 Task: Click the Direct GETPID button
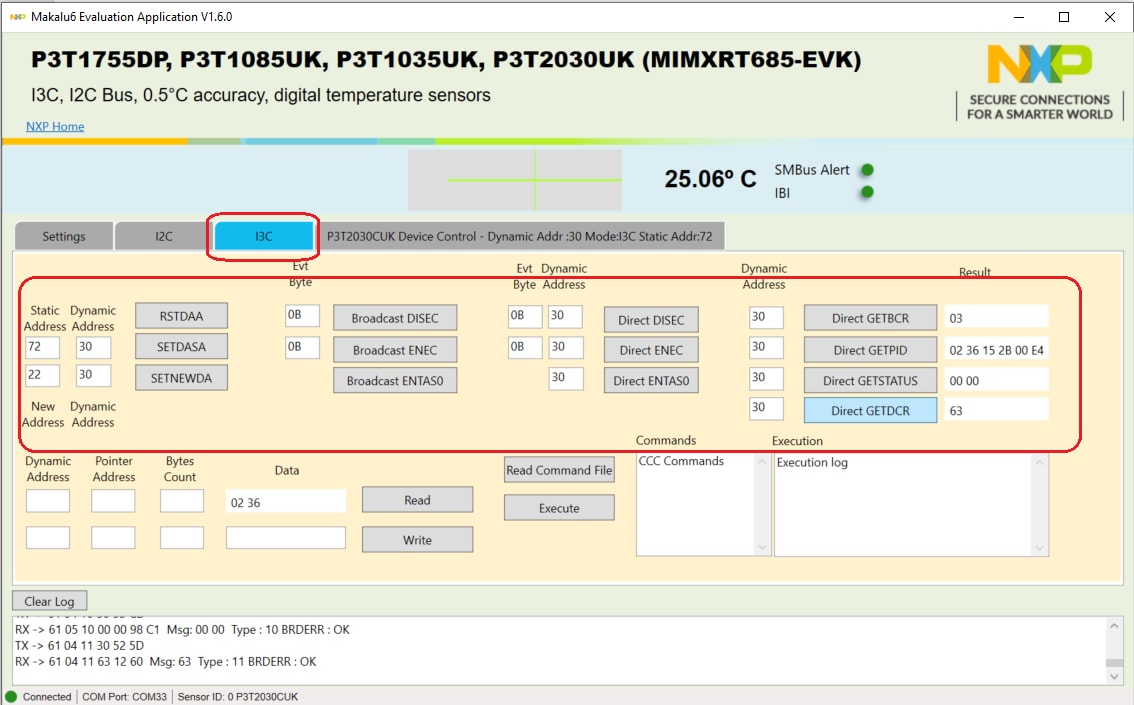[870, 349]
